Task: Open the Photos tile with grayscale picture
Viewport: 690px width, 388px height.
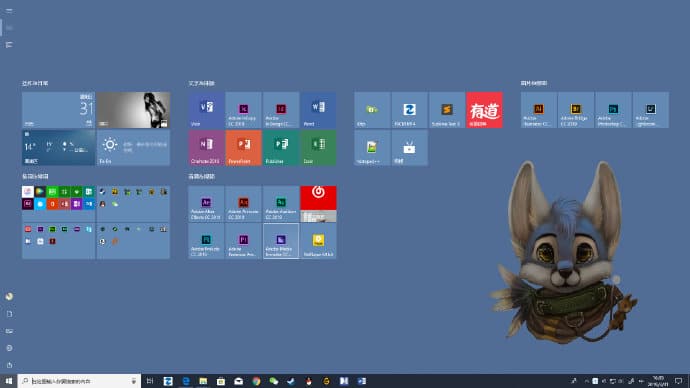Action: coord(133,110)
